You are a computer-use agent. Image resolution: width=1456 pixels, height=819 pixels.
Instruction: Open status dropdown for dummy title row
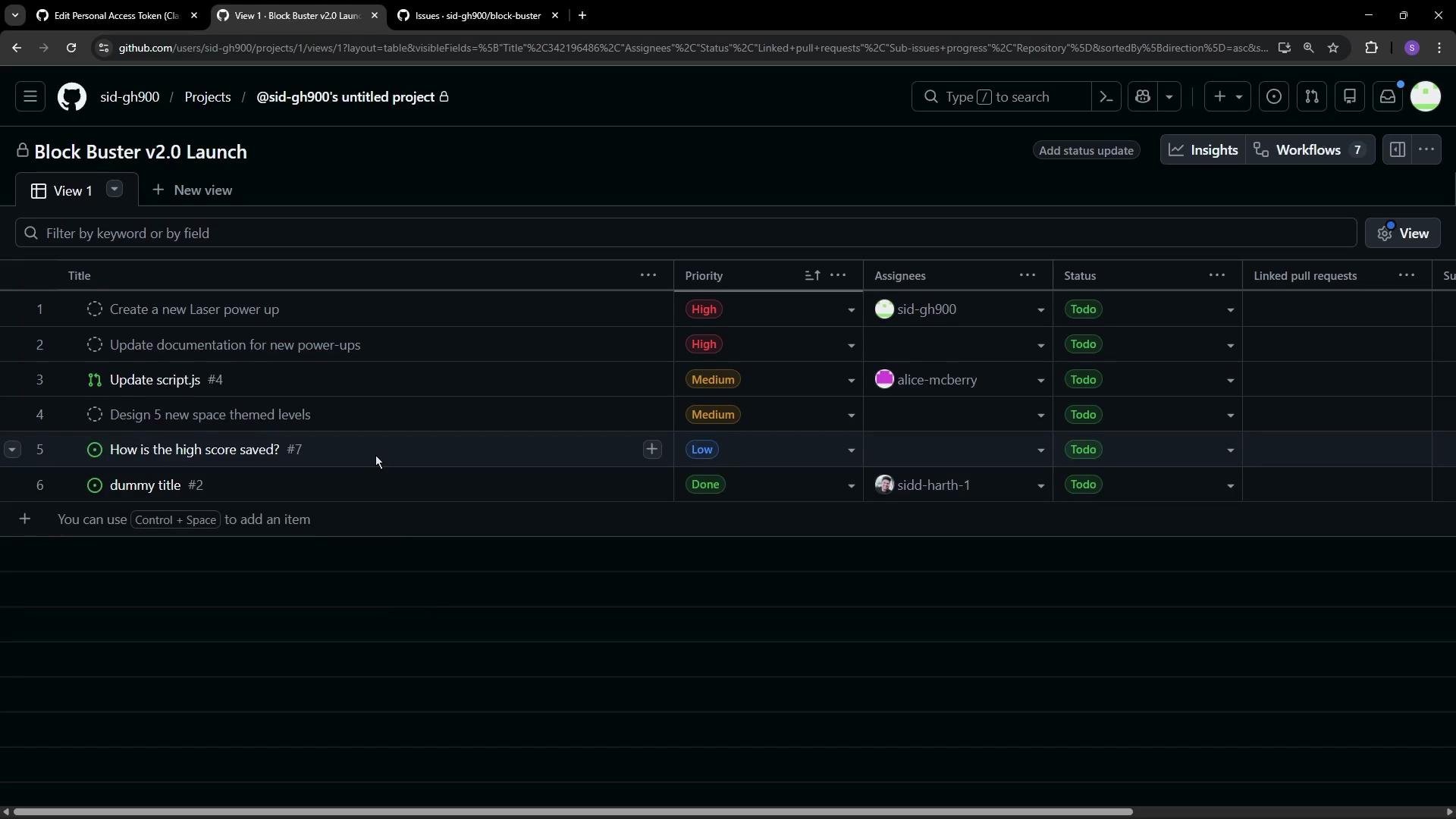(1230, 486)
